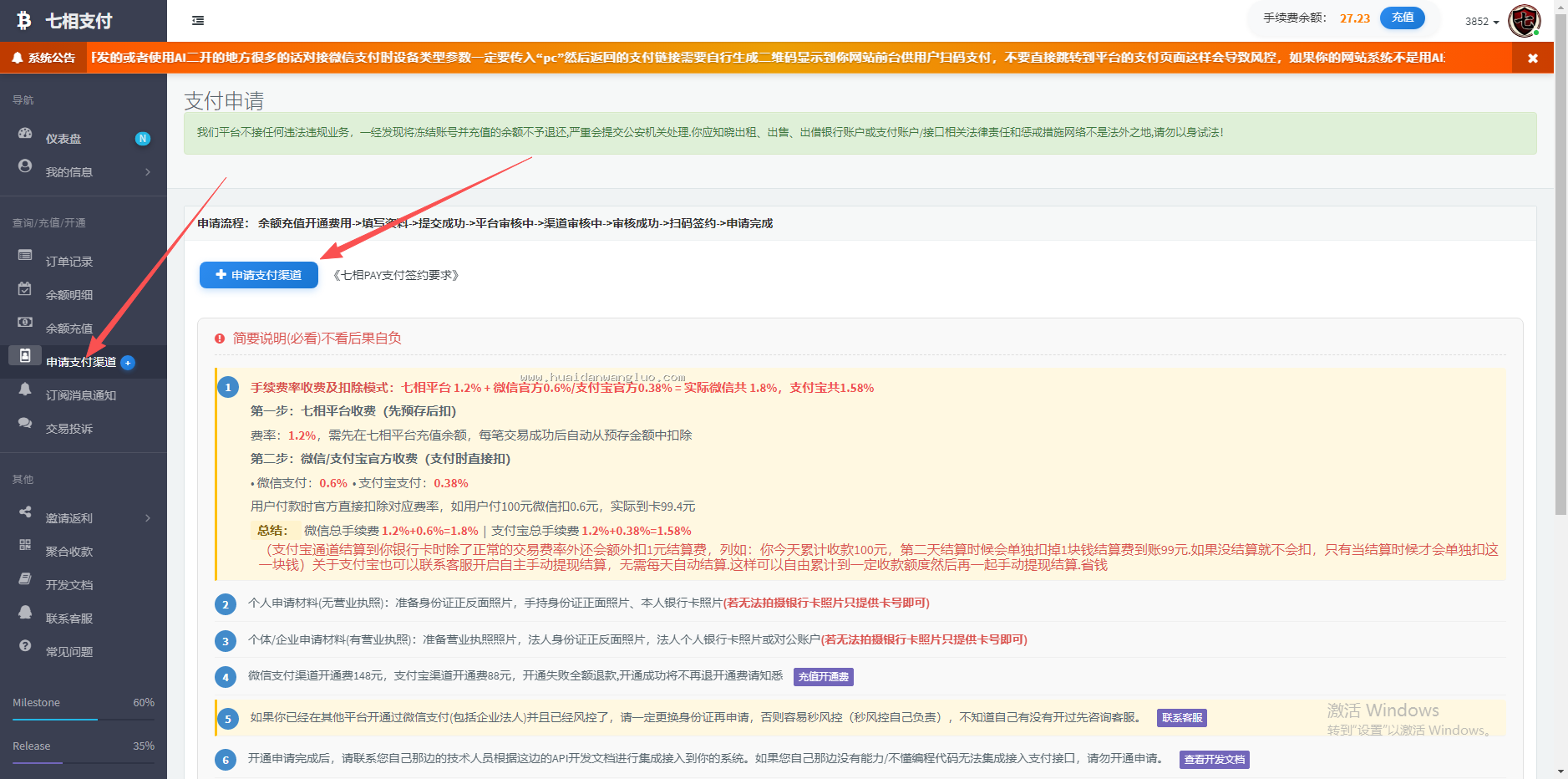Viewport: 1568px width, 779px height.
Task: Click the 充值 top-up button in header
Action: coord(1403,18)
